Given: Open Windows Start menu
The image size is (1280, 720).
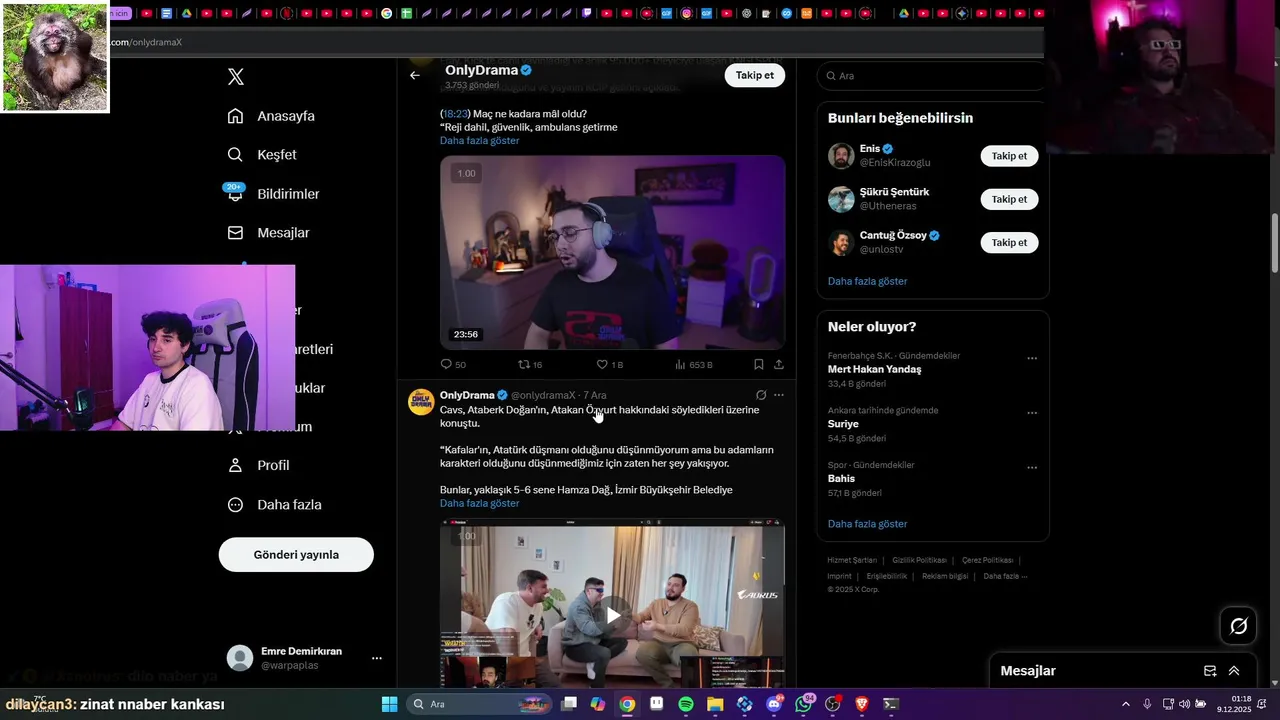Looking at the screenshot, I should click(x=389, y=704).
